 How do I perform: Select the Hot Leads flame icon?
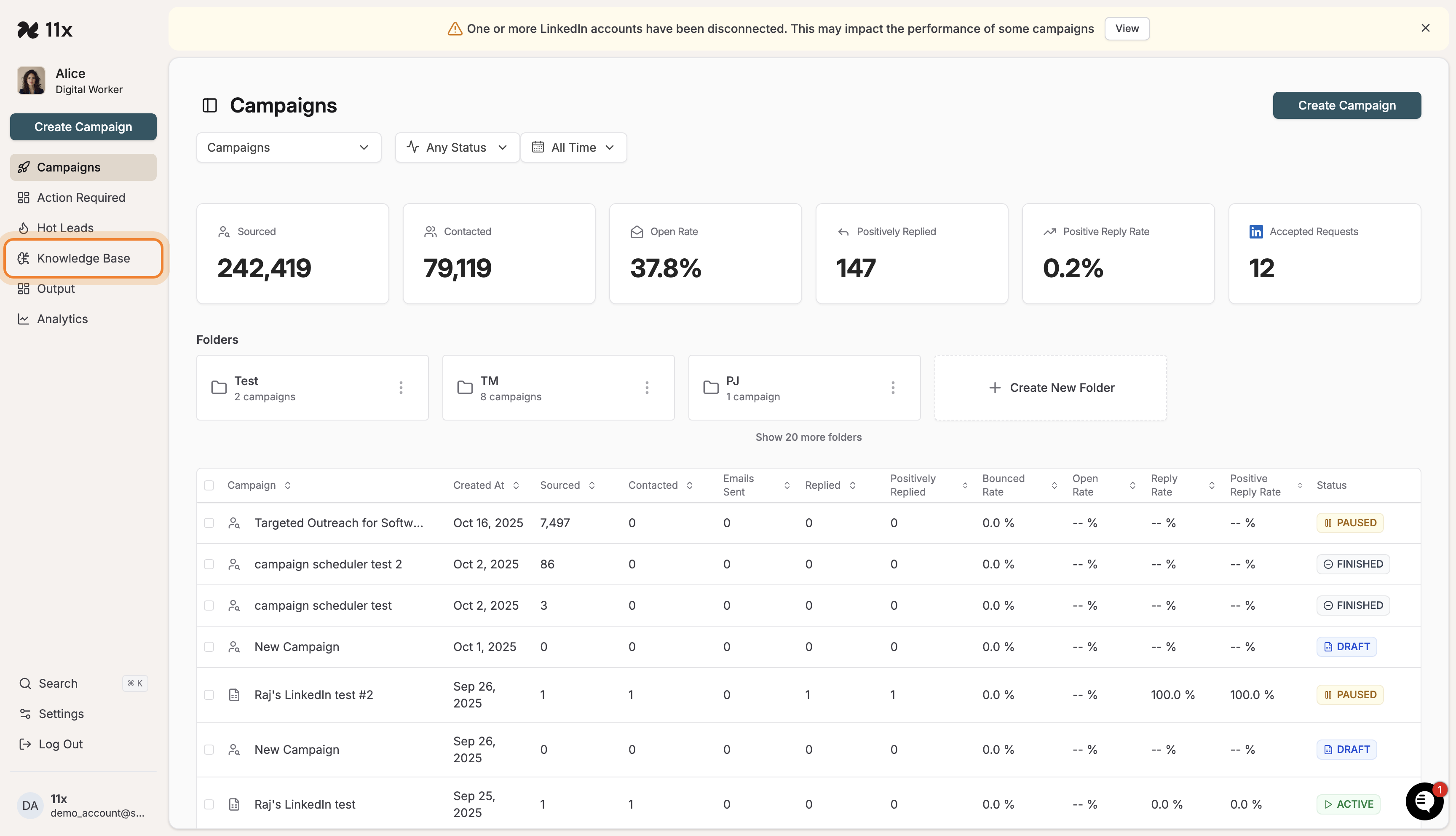coord(24,228)
